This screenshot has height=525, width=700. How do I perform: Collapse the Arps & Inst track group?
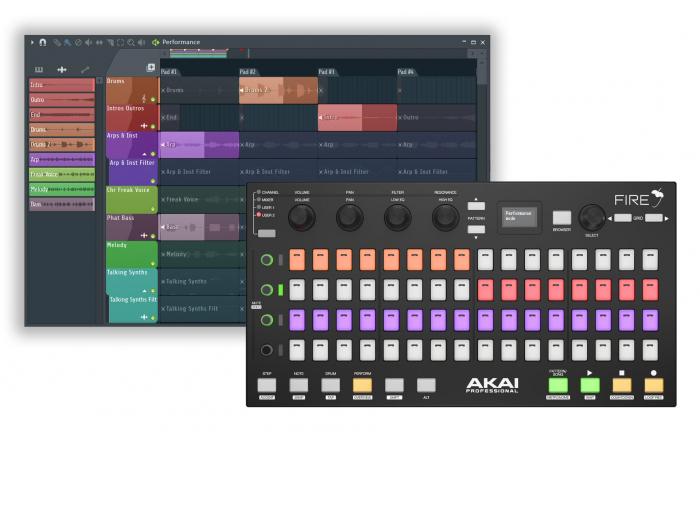(142, 153)
